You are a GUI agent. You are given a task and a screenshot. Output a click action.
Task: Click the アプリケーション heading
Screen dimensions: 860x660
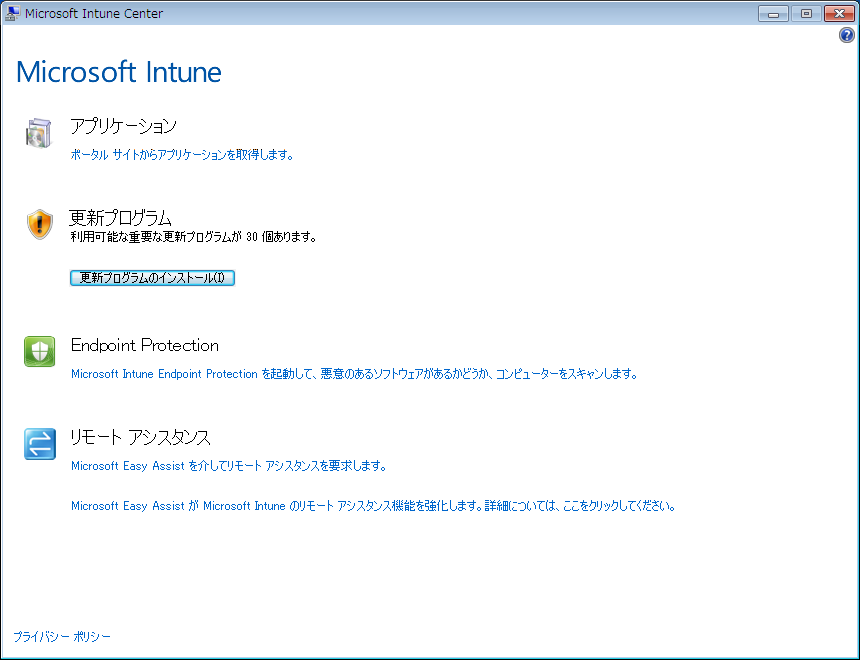[123, 126]
